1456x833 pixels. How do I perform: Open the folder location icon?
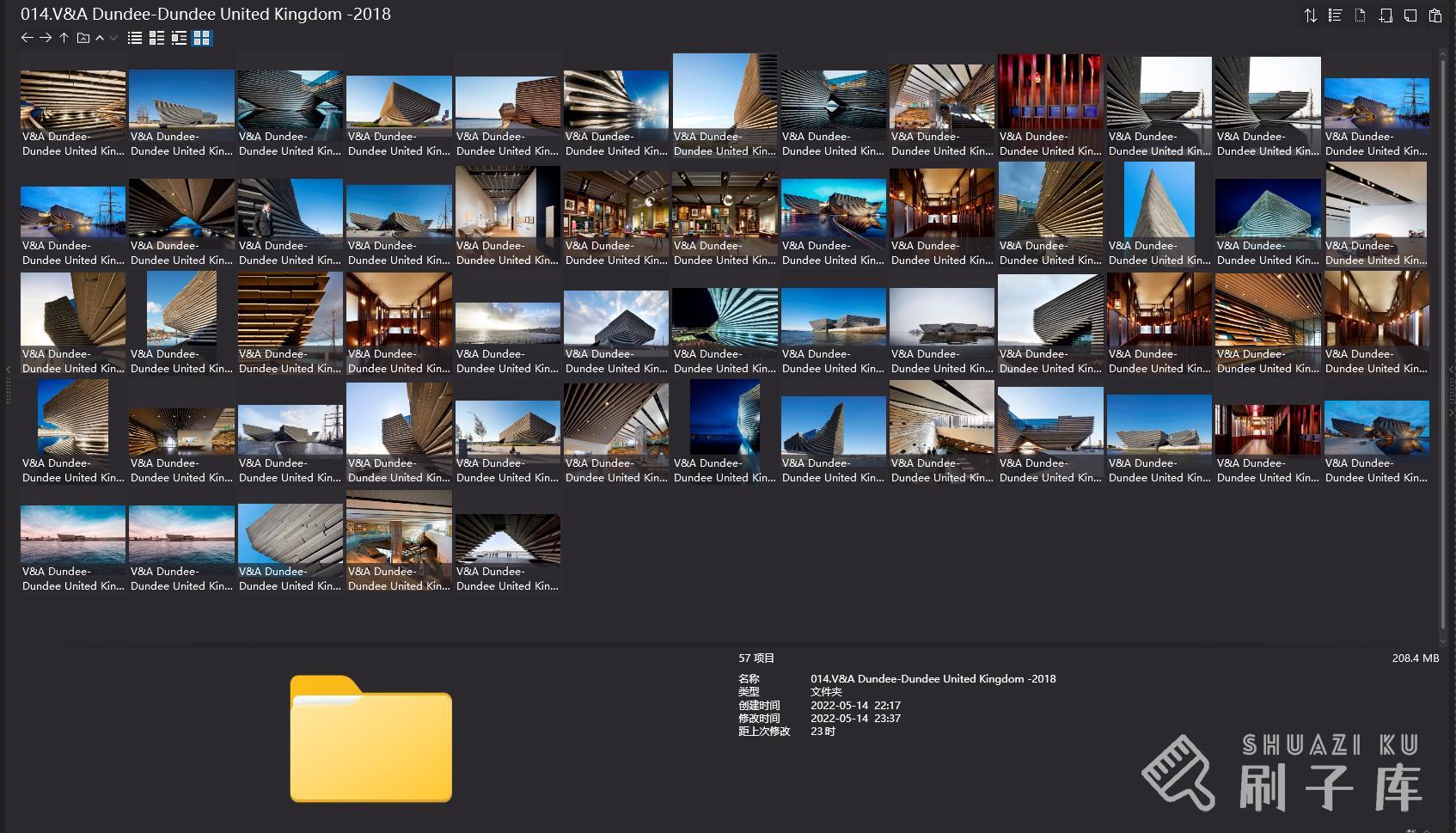pos(83,38)
